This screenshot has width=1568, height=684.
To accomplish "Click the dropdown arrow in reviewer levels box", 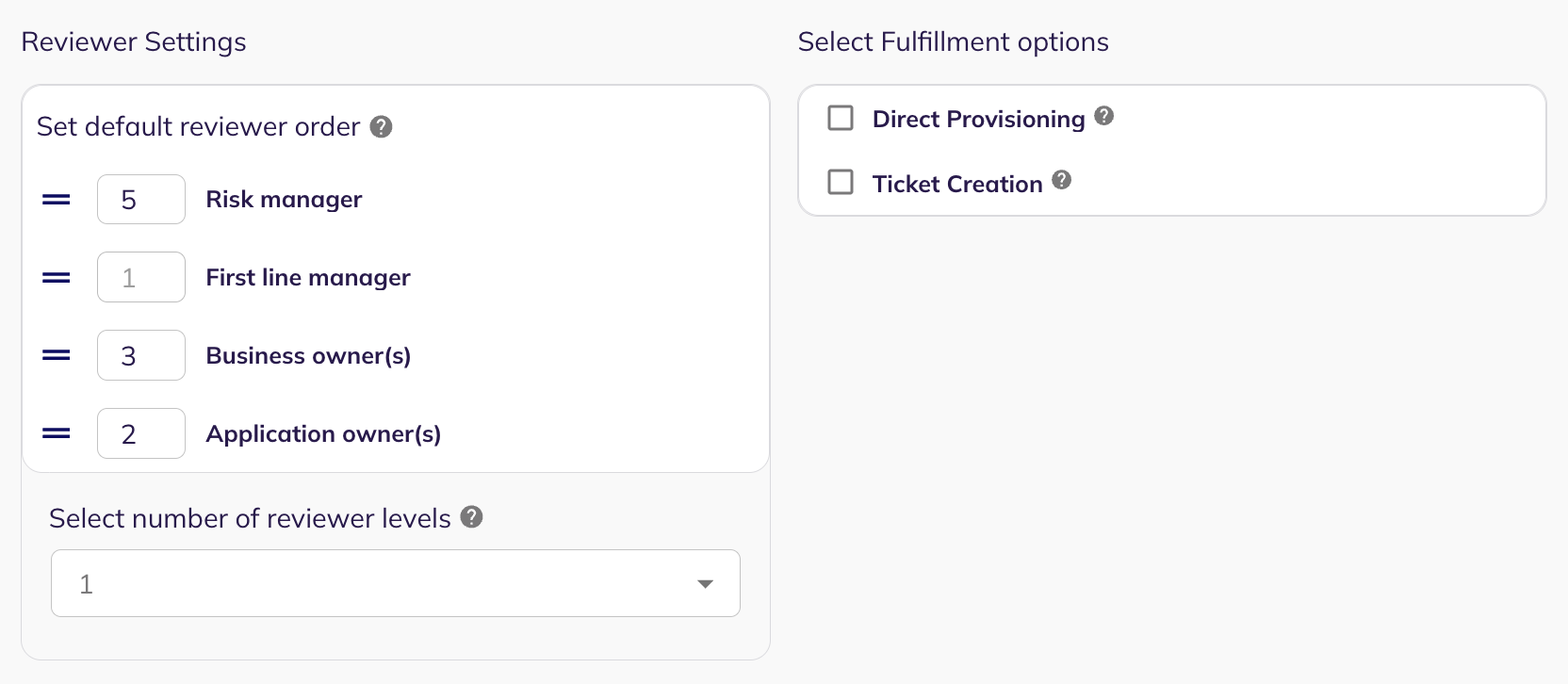I will point(705,584).
